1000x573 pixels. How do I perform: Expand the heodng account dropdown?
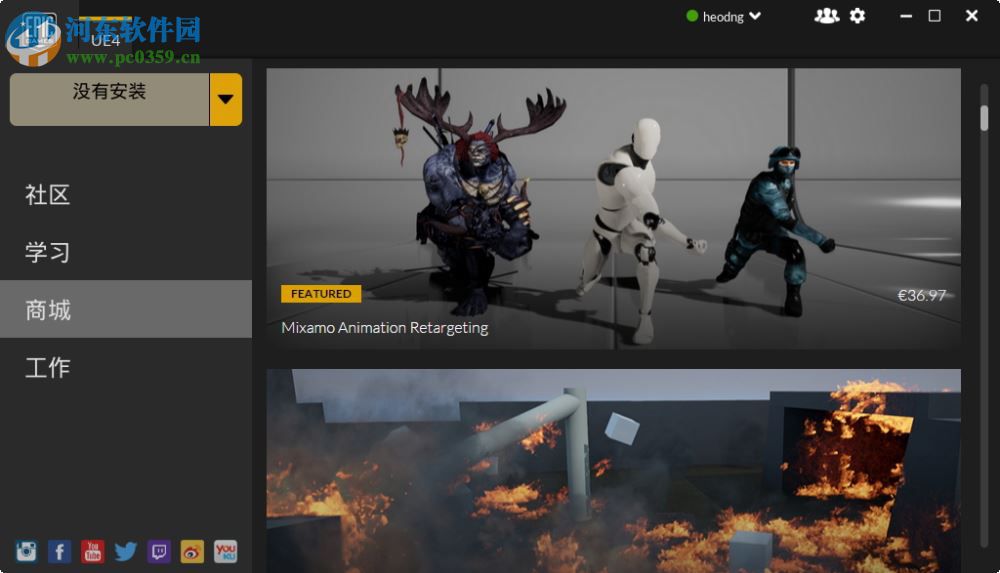(724, 17)
